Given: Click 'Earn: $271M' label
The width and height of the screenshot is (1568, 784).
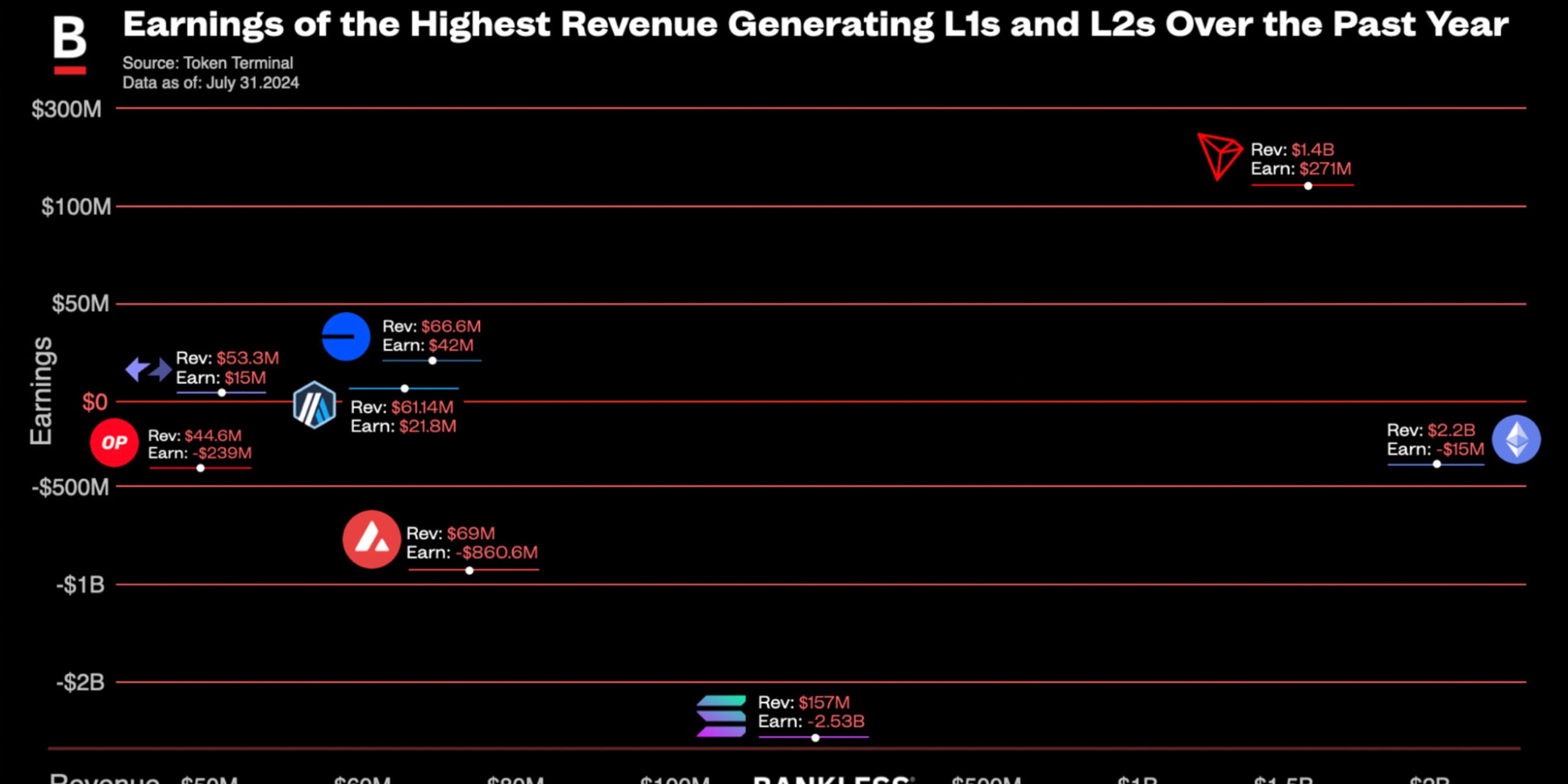Looking at the screenshot, I should point(1301,169).
